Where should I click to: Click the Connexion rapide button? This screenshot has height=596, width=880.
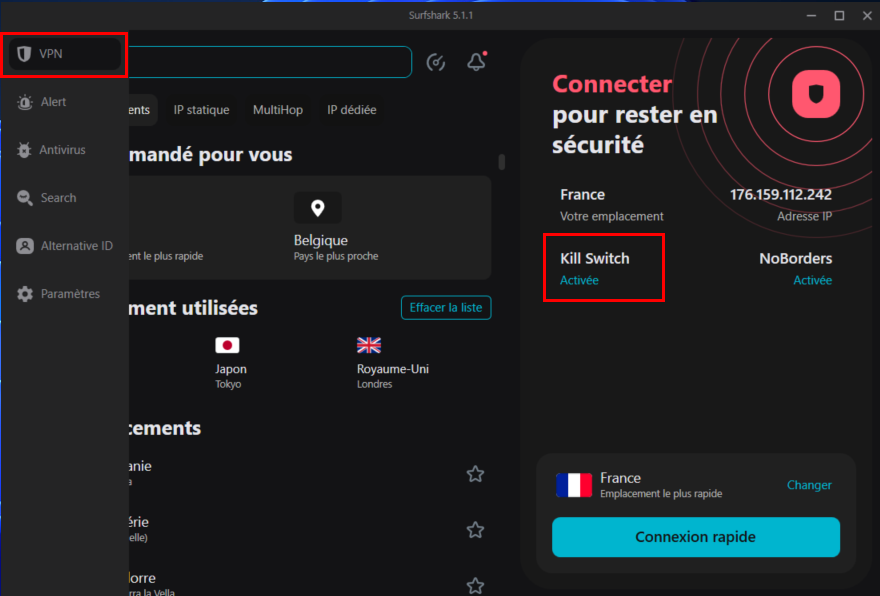(x=696, y=537)
